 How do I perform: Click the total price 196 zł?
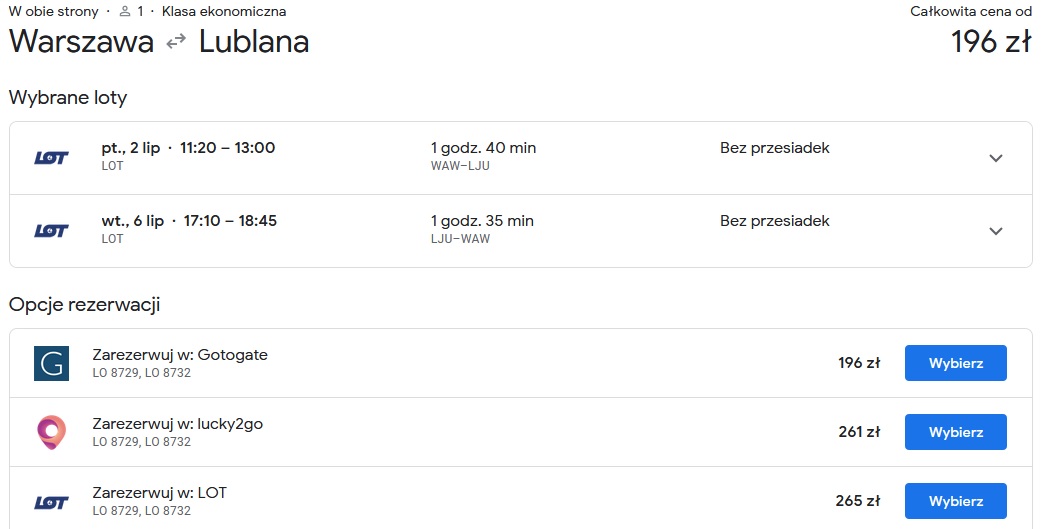tap(991, 42)
